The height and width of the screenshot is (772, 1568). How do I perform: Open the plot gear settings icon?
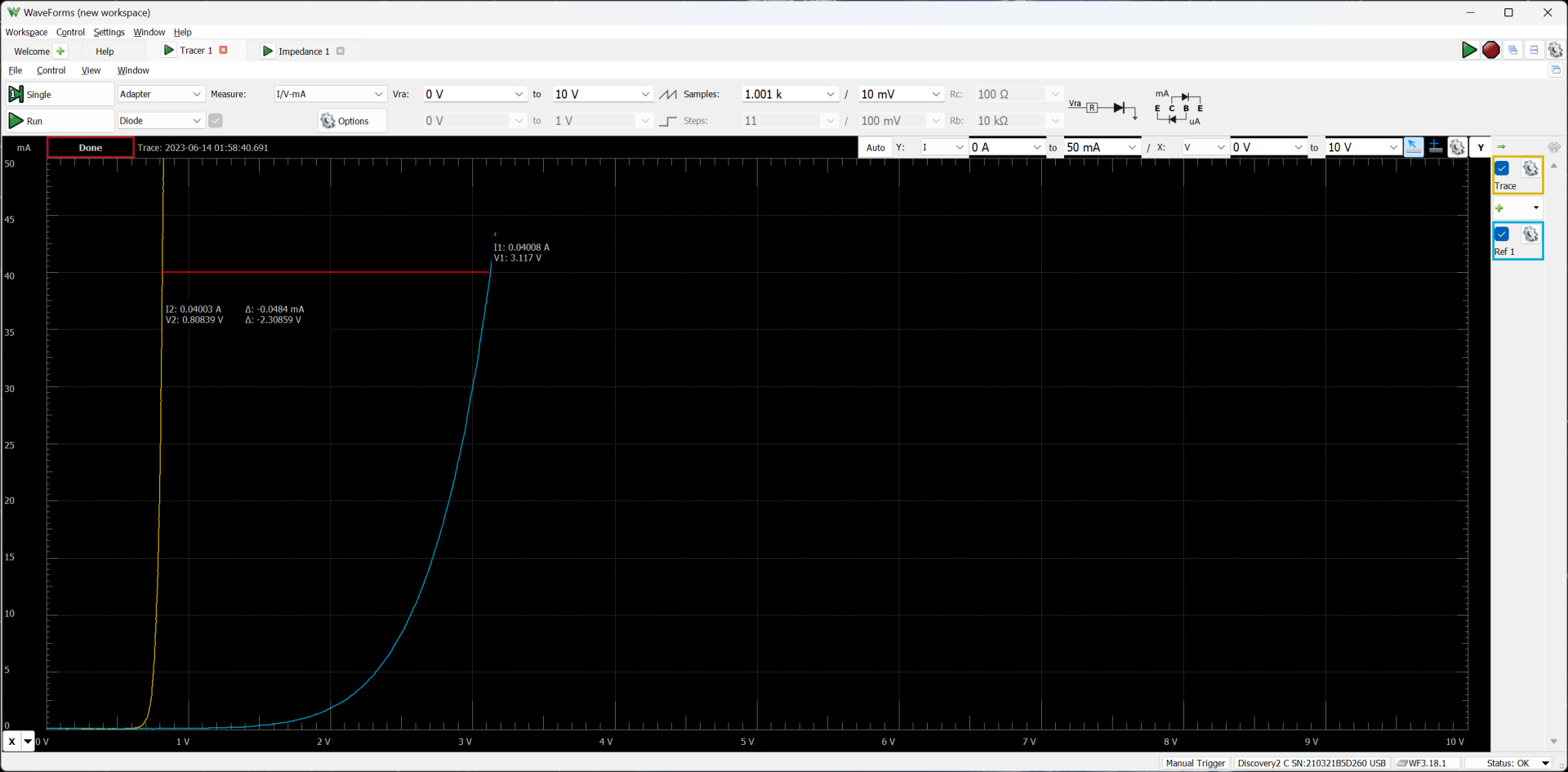(1457, 147)
